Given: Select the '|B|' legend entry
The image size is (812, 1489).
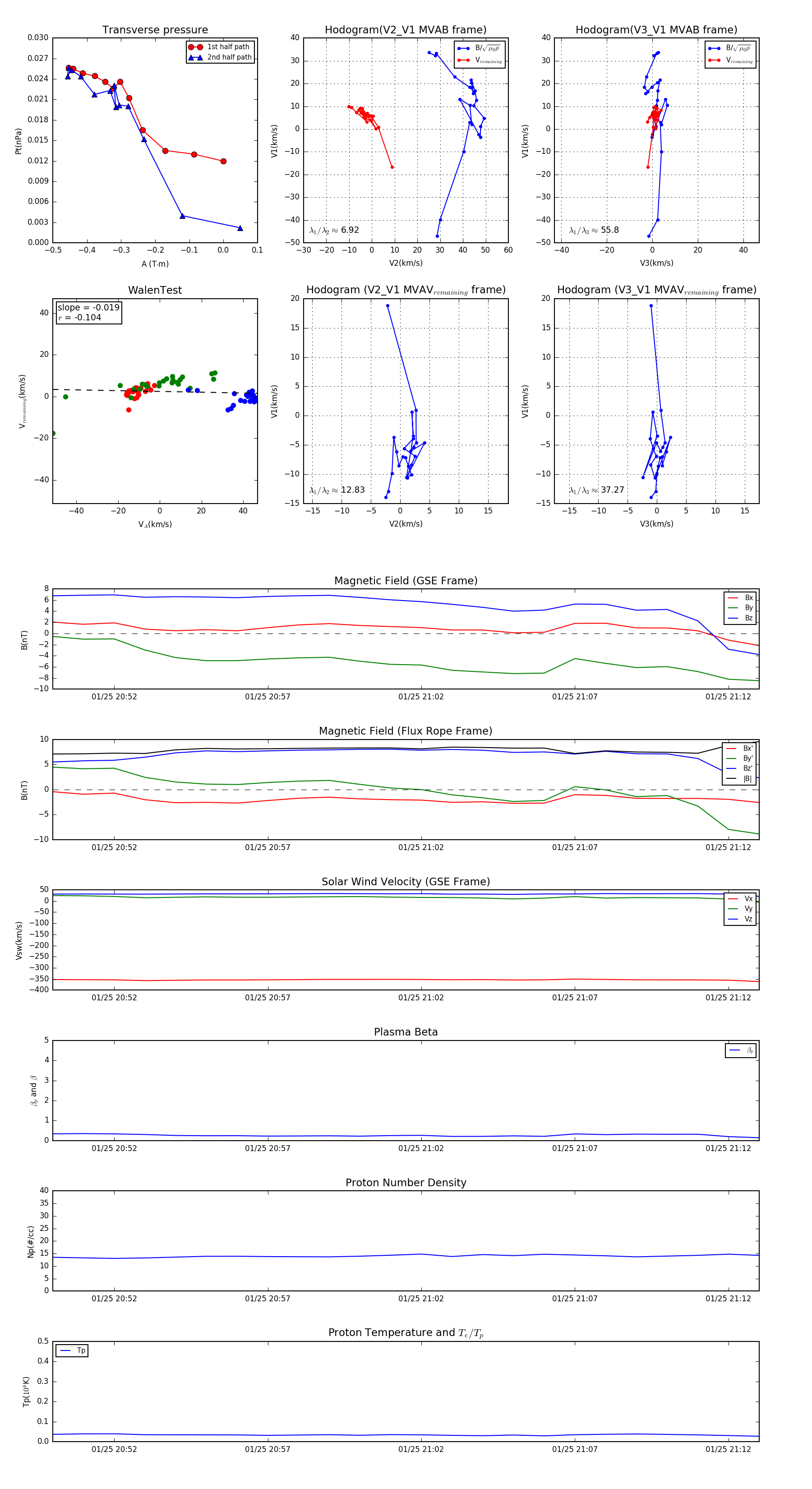Looking at the screenshot, I should tap(739, 779).
